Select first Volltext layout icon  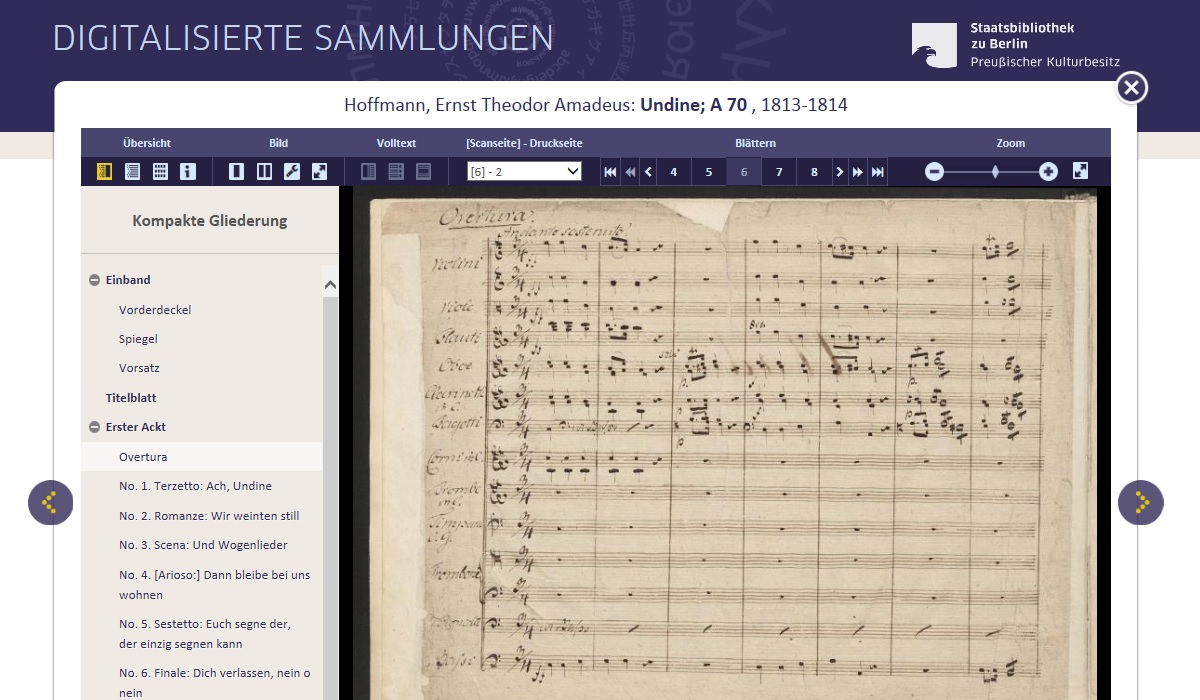click(368, 171)
